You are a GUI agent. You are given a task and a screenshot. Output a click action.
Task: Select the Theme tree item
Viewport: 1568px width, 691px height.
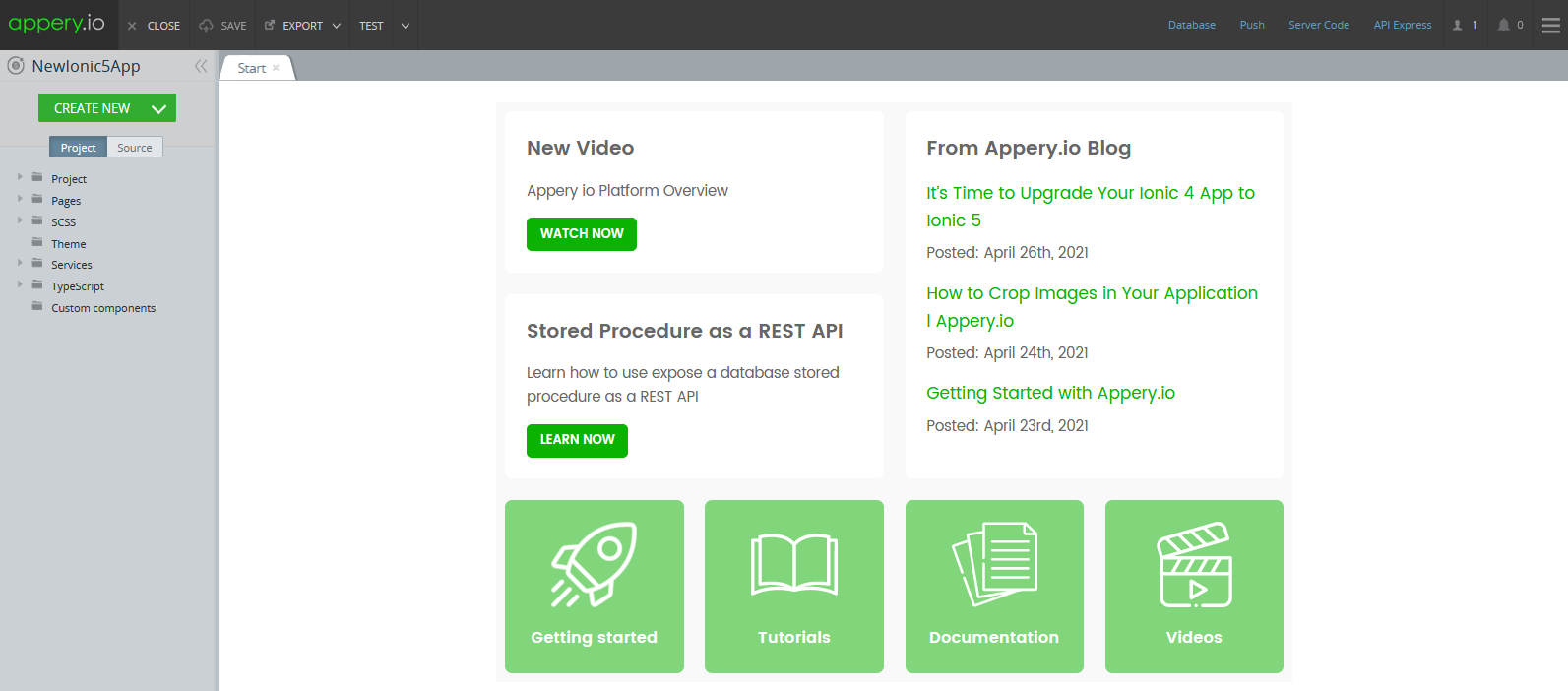(69, 244)
